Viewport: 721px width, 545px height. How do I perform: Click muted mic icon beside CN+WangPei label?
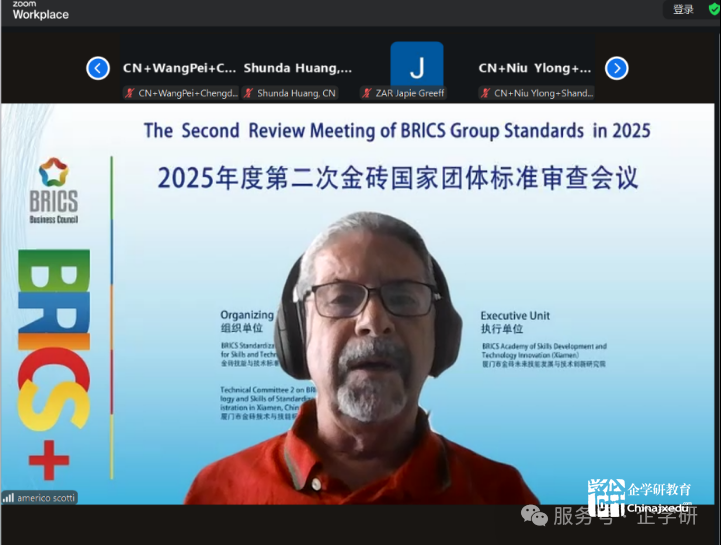pyautogui.click(x=130, y=93)
